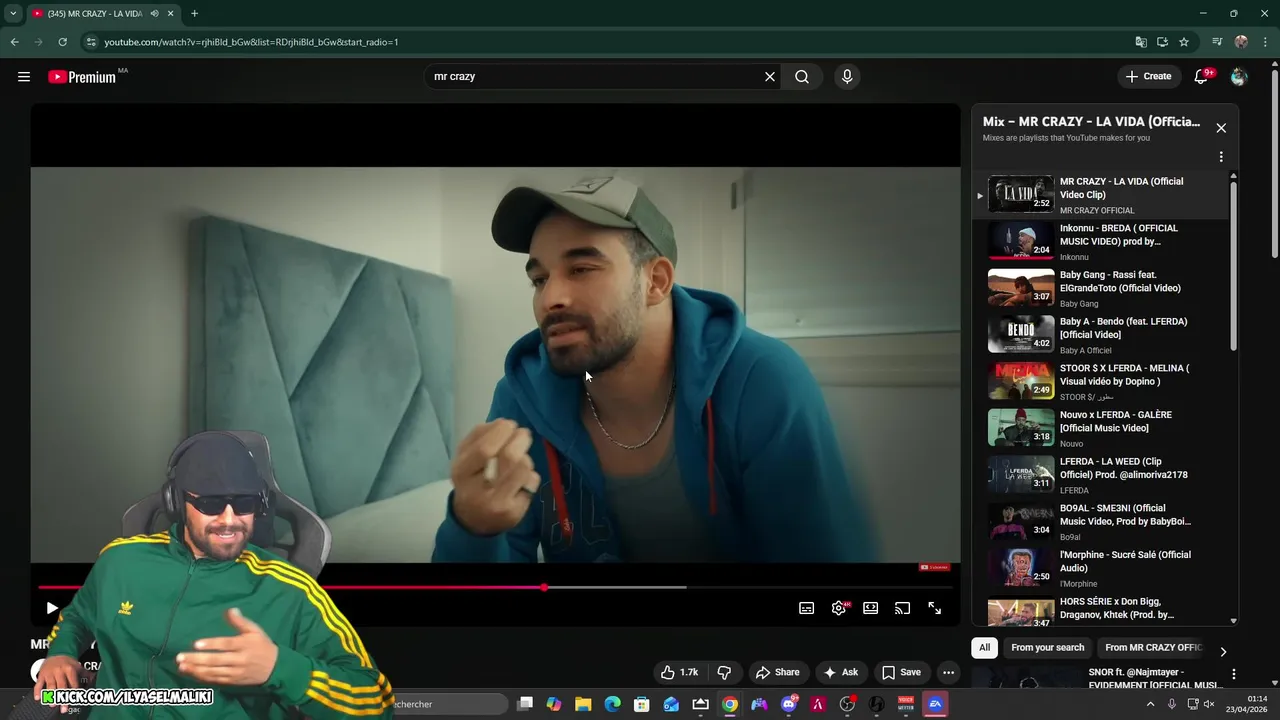Open the Mix playlist options menu
The height and width of the screenshot is (720, 1280).
tap(1221, 157)
